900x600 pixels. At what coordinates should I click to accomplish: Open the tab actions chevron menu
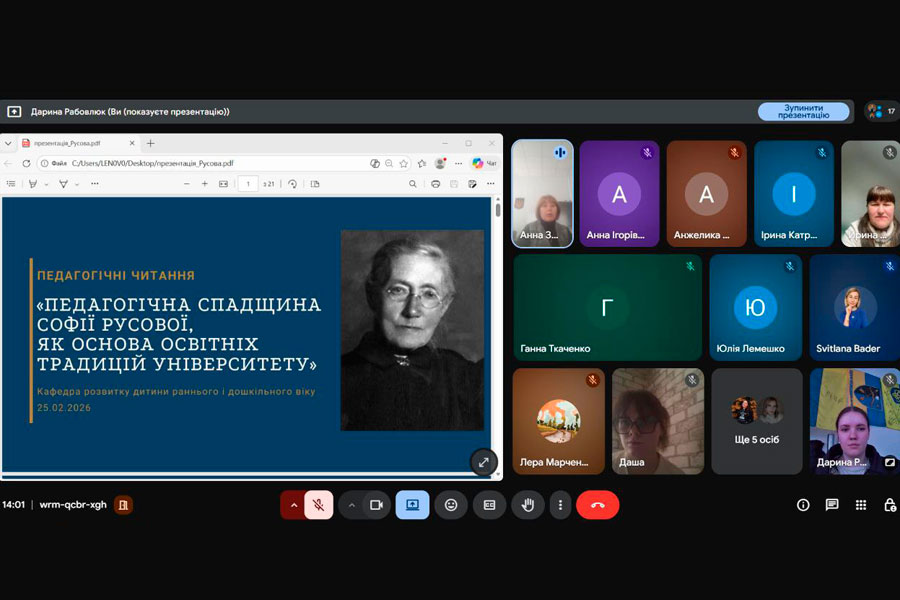coord(8,143)
